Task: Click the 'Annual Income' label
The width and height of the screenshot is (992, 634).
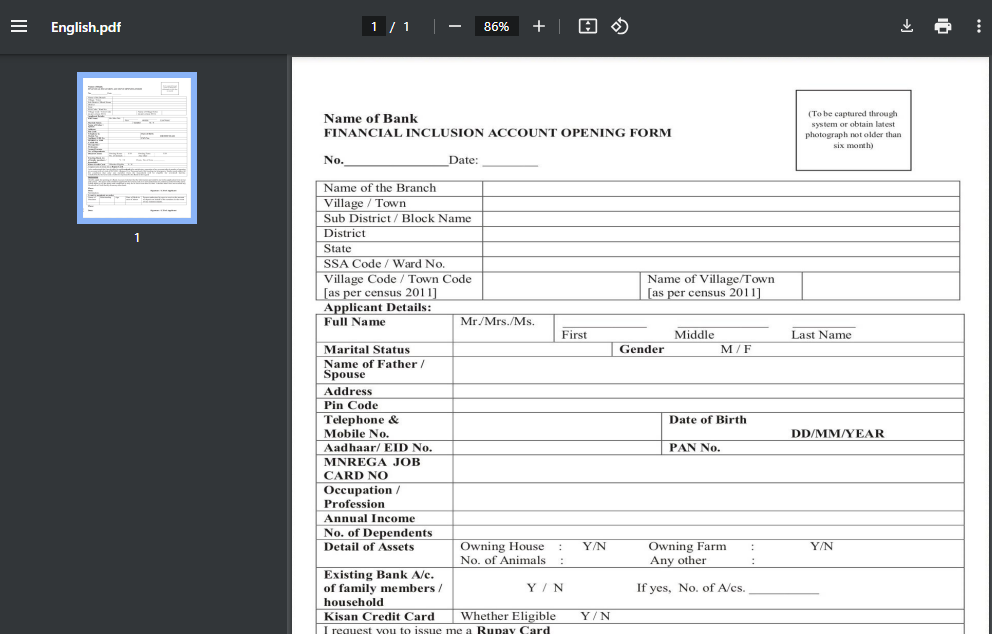Action: coord(369,519)
